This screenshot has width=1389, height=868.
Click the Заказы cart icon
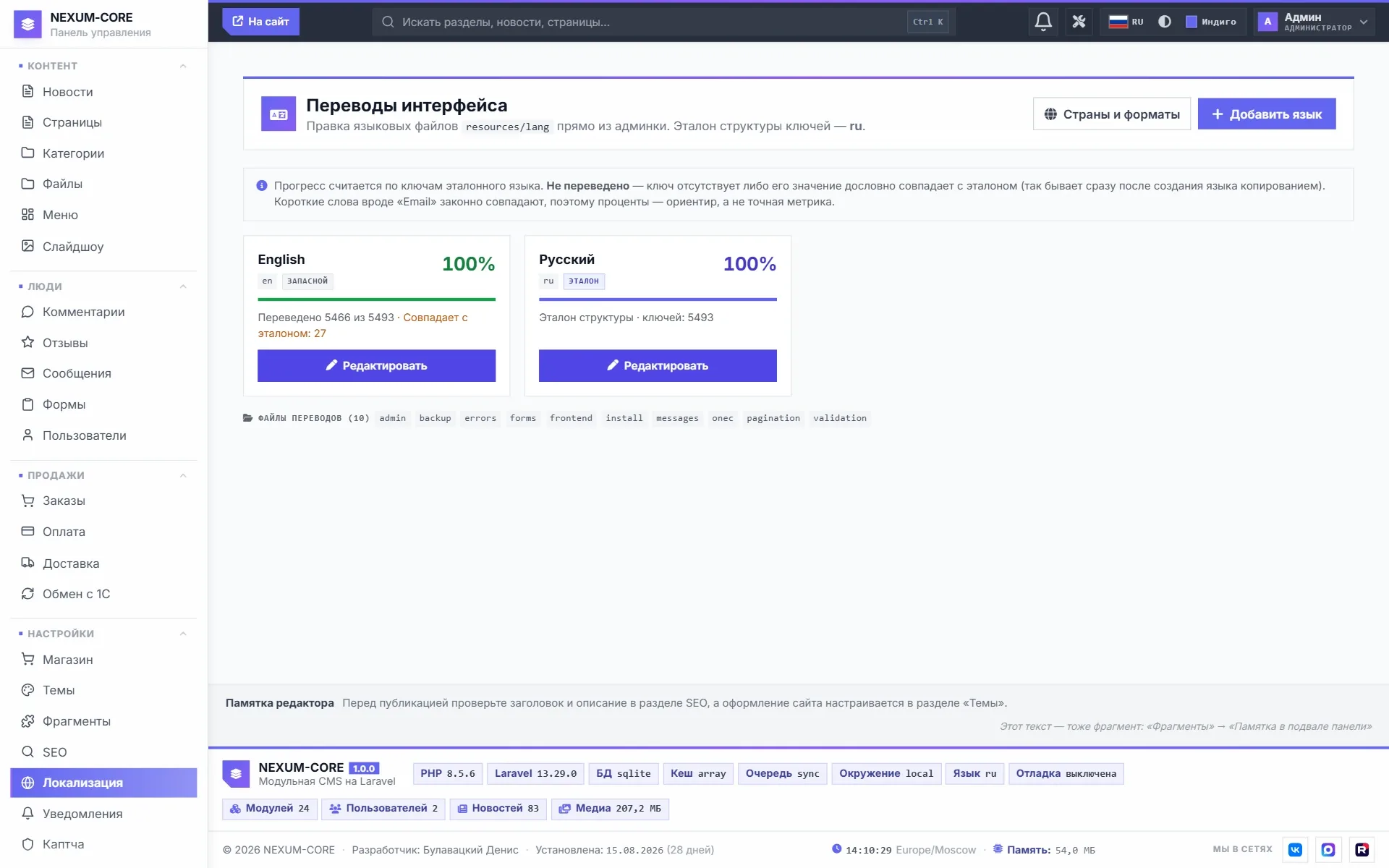pos(27,501)
